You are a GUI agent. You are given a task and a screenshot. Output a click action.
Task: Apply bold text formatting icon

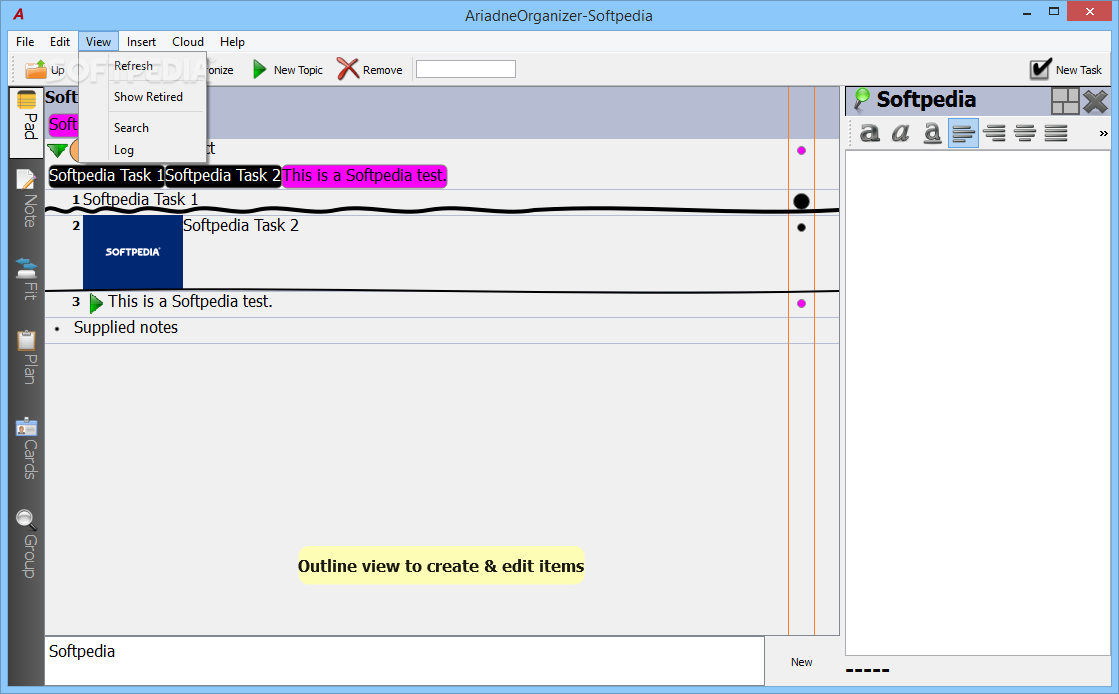click(869, 133)
